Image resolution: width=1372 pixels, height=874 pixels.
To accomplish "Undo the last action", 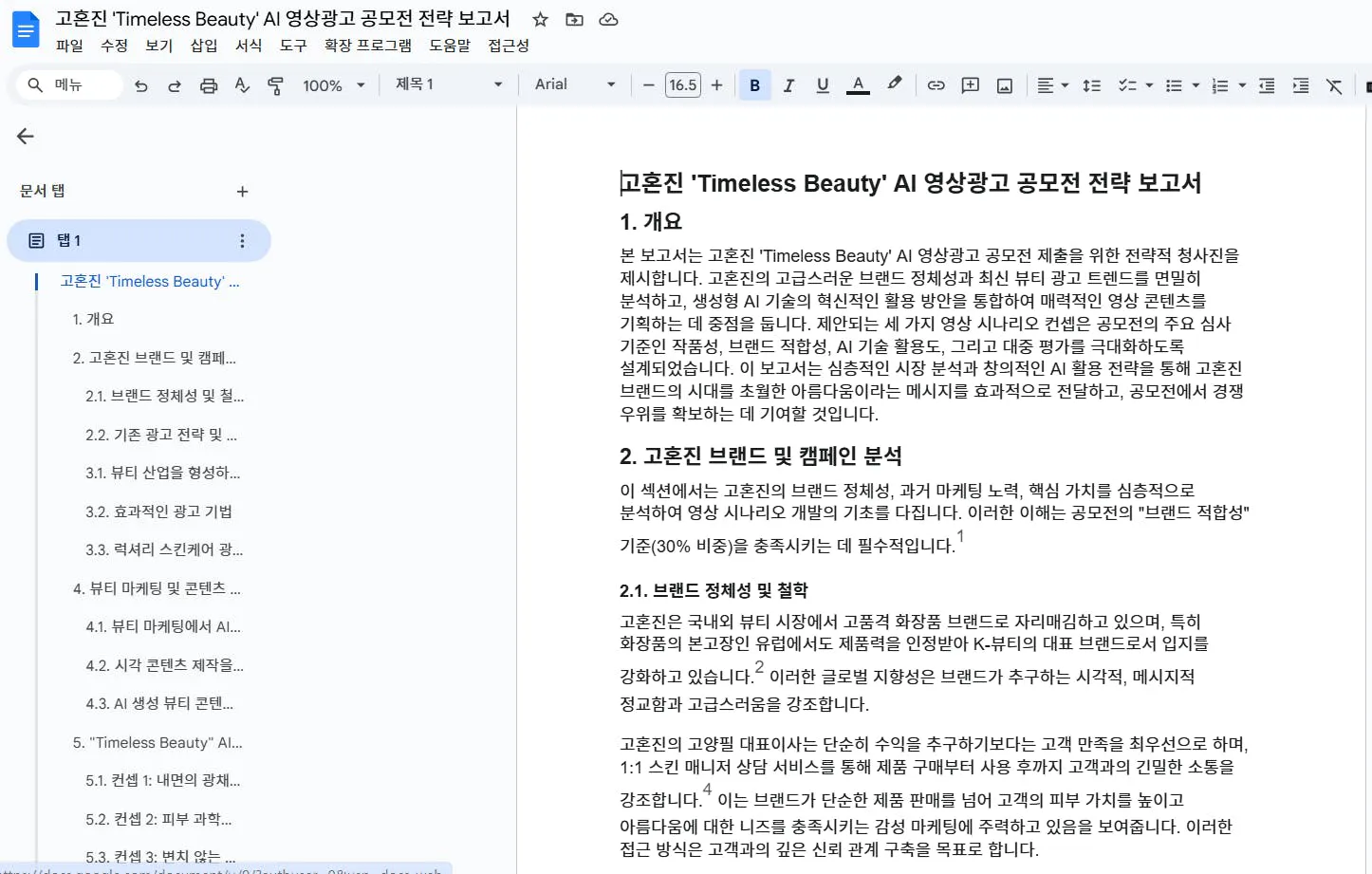I will pos(140,84).
